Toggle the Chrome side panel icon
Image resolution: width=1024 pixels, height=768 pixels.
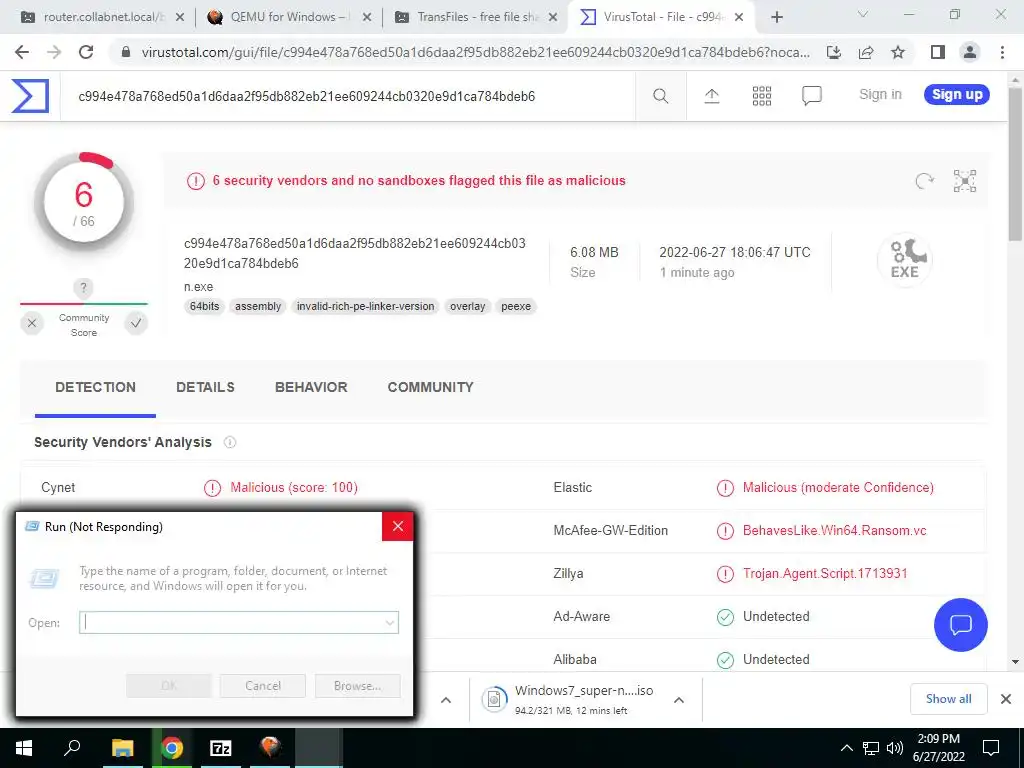point(938,52)
